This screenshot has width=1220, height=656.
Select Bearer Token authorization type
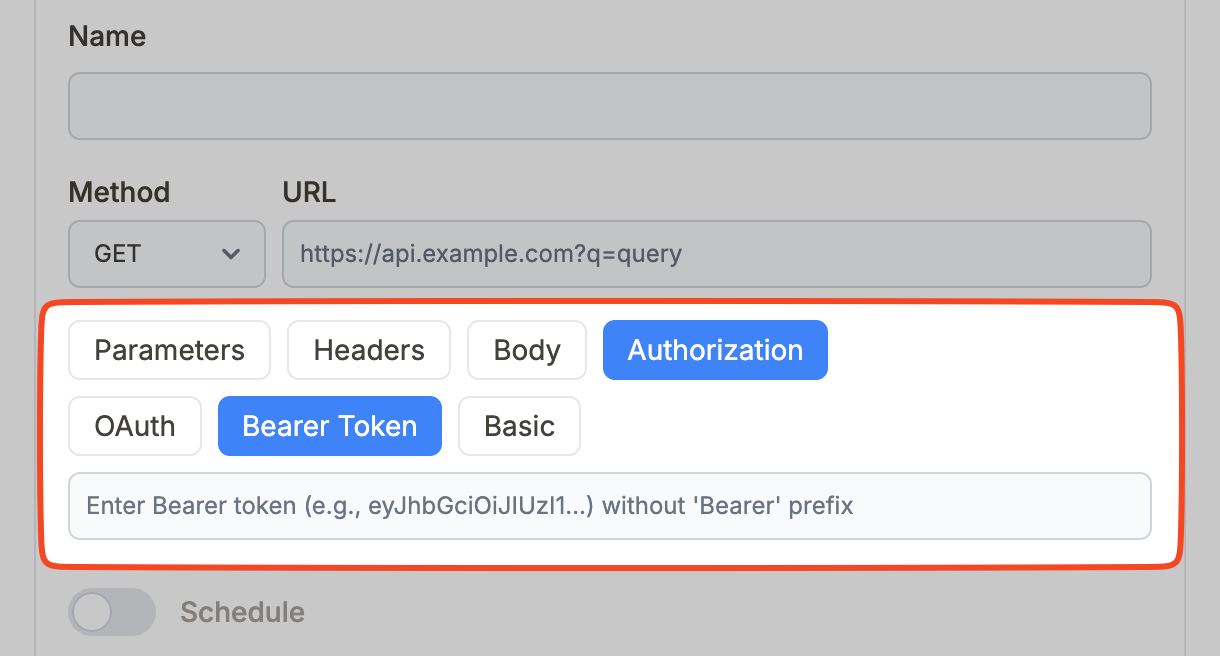coord(330,426)
